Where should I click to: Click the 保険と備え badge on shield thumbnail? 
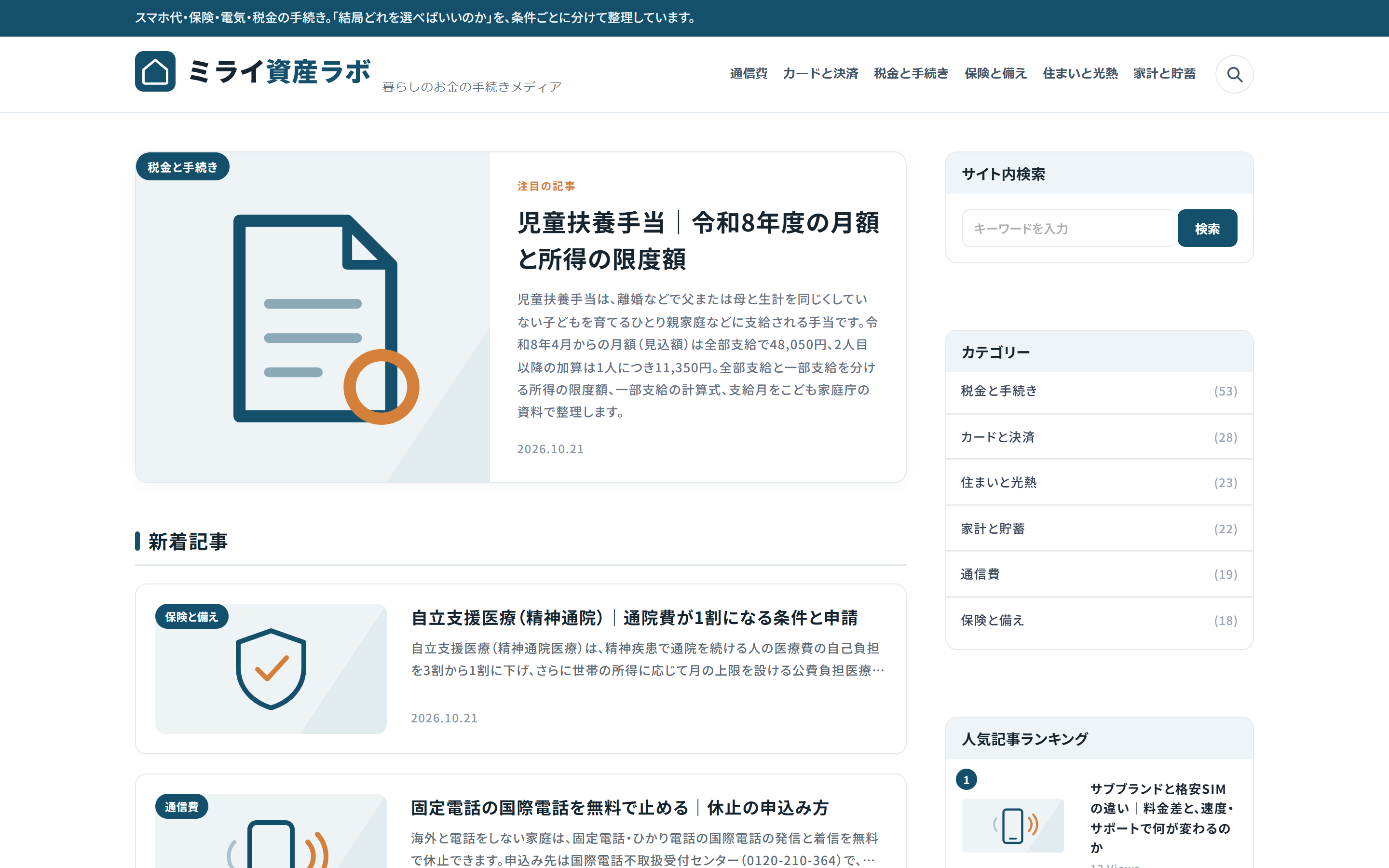191,617
